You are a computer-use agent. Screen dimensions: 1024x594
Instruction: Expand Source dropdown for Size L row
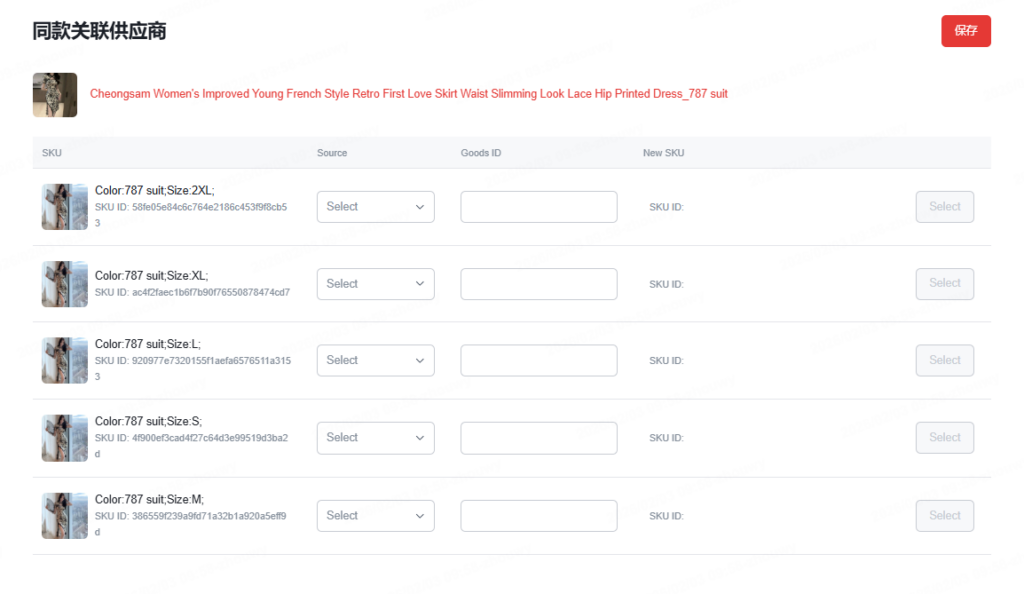click(376, 361)
